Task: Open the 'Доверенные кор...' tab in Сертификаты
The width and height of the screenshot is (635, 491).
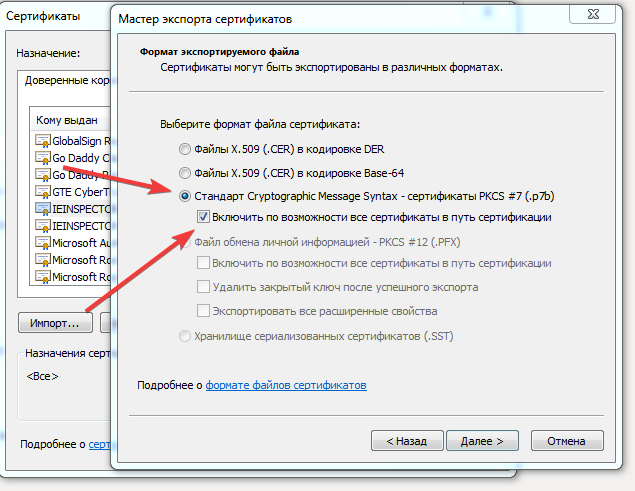Action: click(67, 80)
